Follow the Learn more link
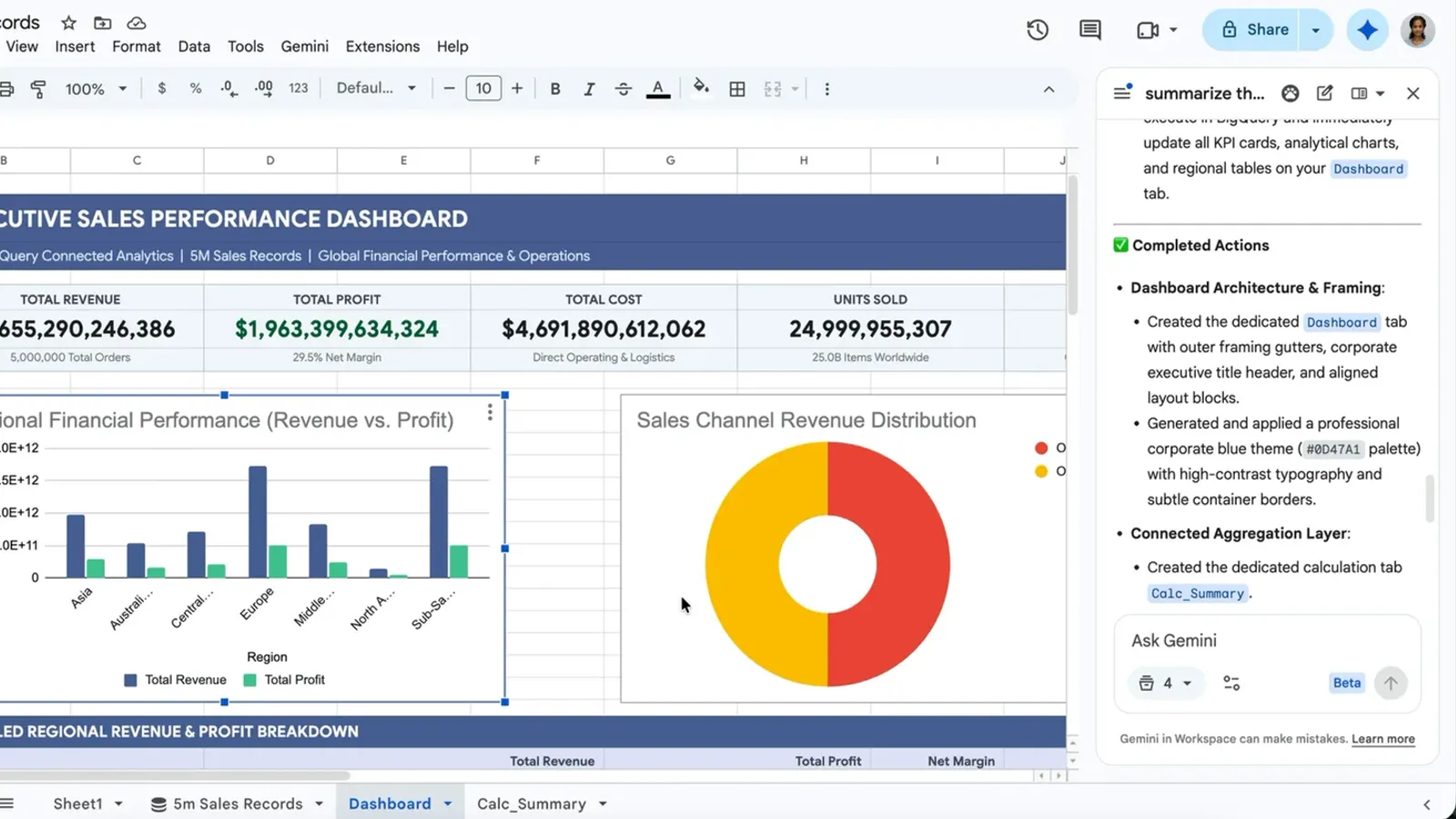Viewport: 1456px width, 819px height. coord(1383,739)
